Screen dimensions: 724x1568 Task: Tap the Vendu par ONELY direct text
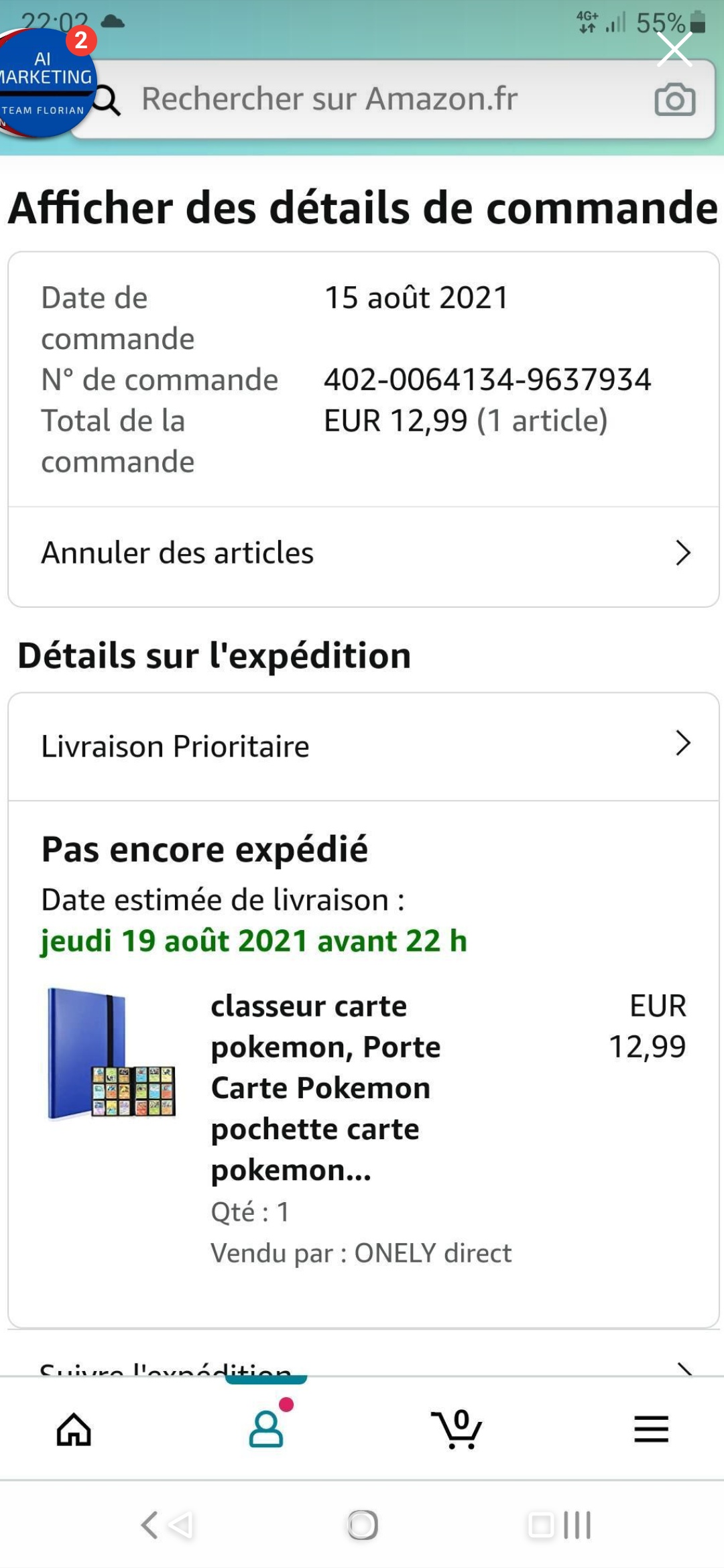(361, 1253)
